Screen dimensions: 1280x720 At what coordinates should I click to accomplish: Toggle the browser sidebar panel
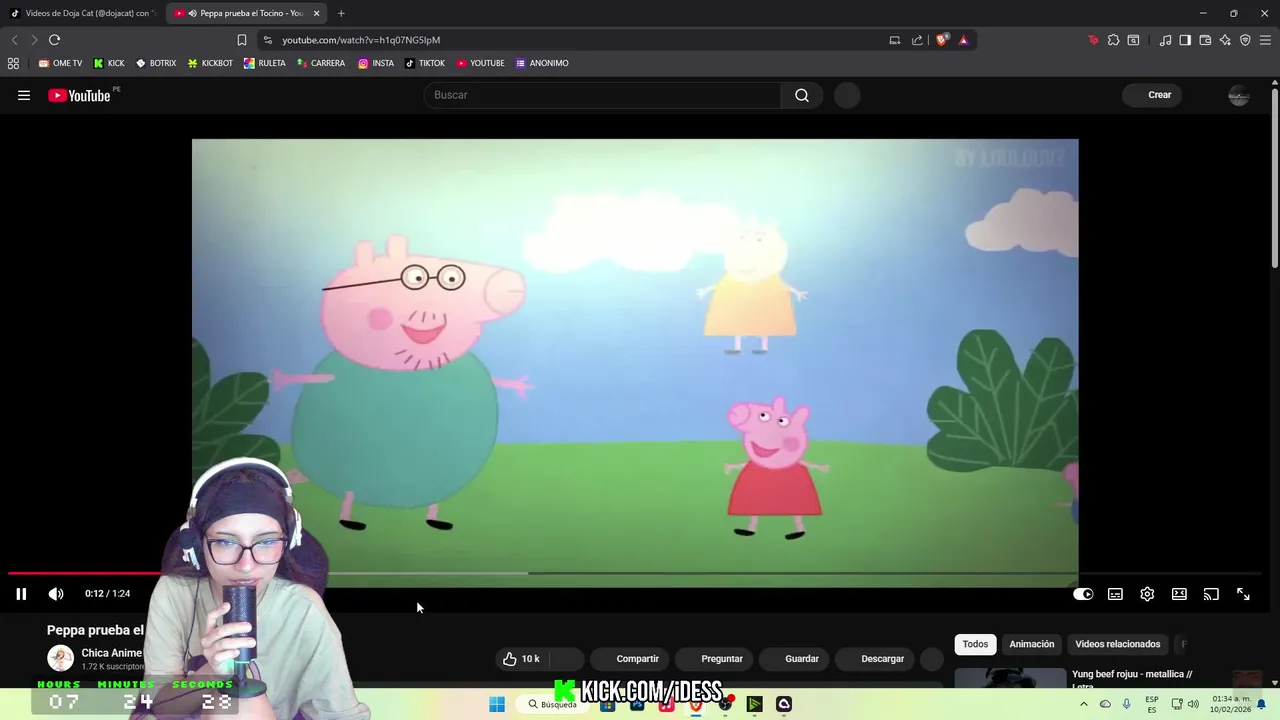(x=1185, y=40)
